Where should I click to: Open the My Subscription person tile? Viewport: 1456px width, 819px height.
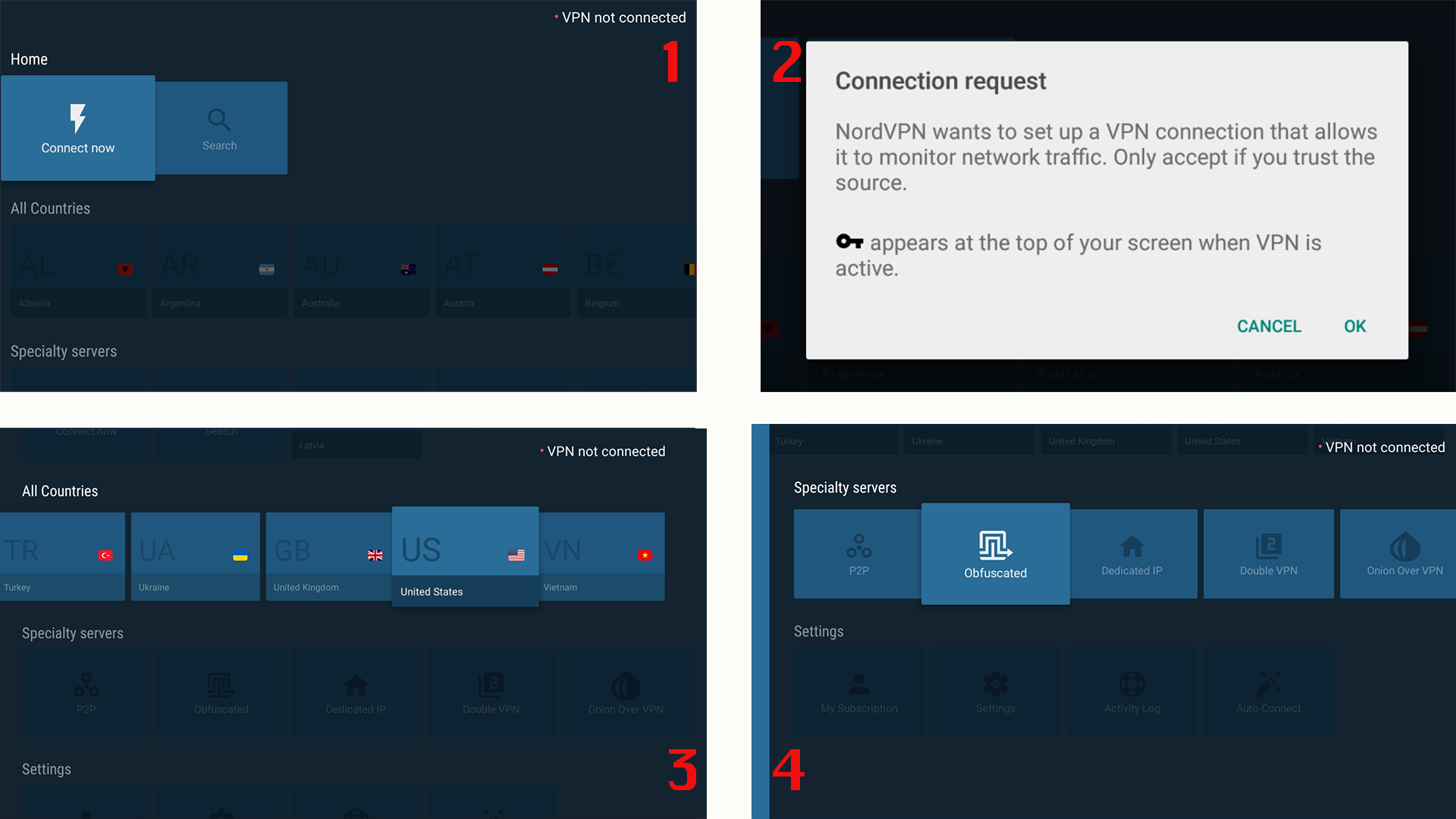pos(859,692)
